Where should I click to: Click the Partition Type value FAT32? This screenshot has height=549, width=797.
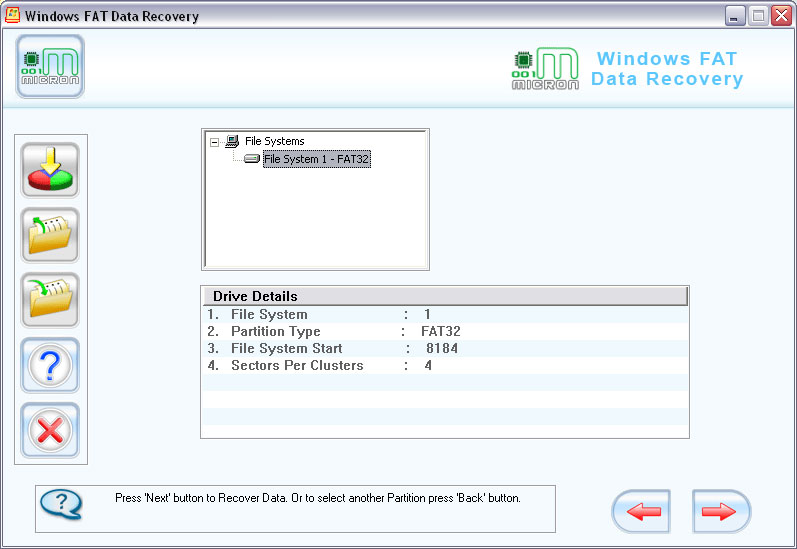point(441,331)
